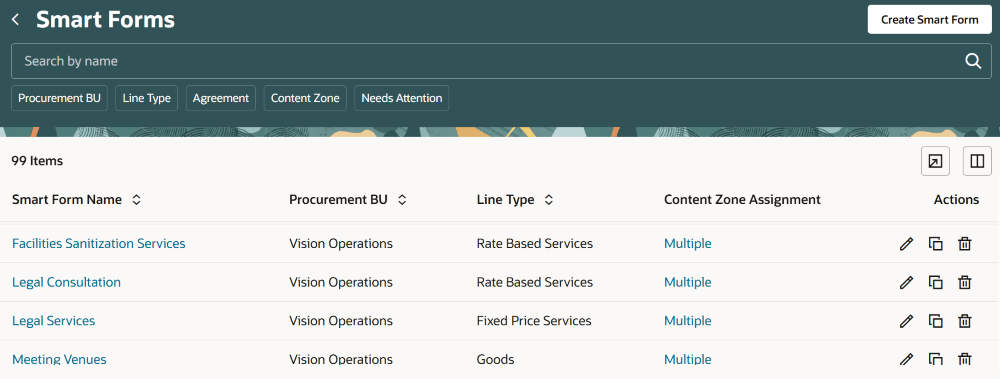Delete the Meeting Venues form

pos(965,359)
